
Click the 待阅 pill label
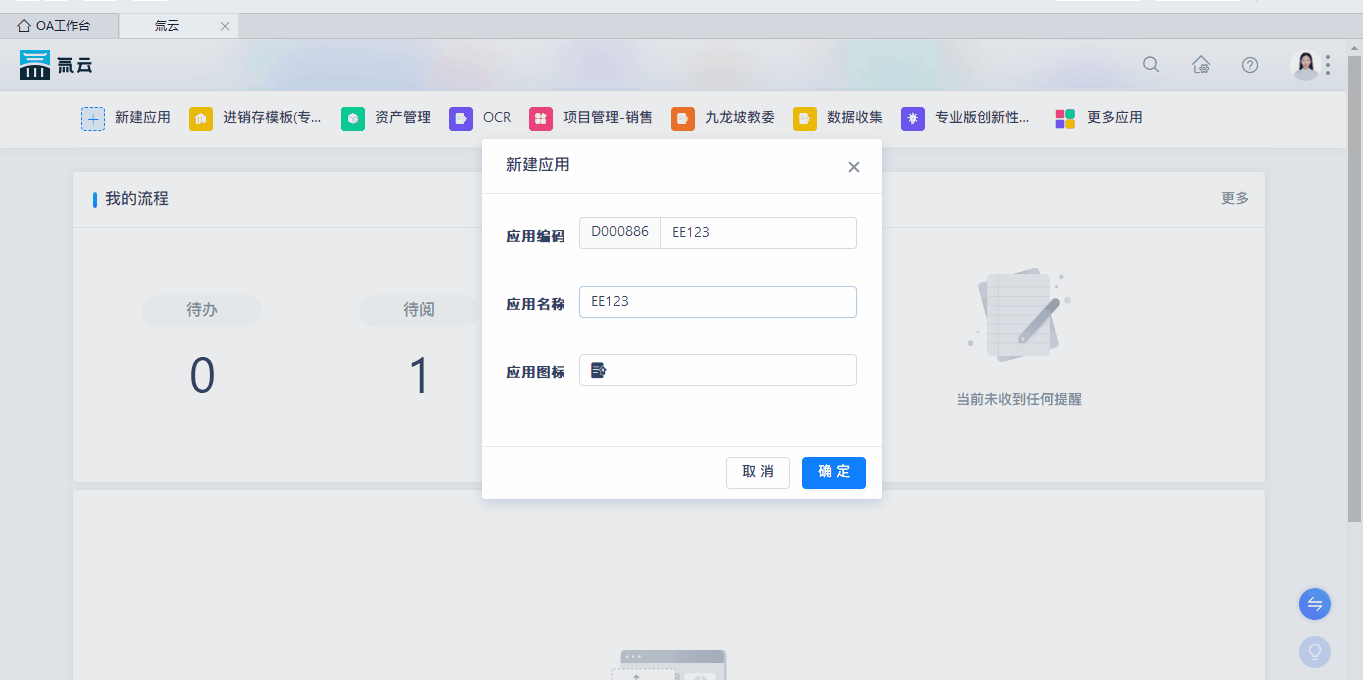419,311
